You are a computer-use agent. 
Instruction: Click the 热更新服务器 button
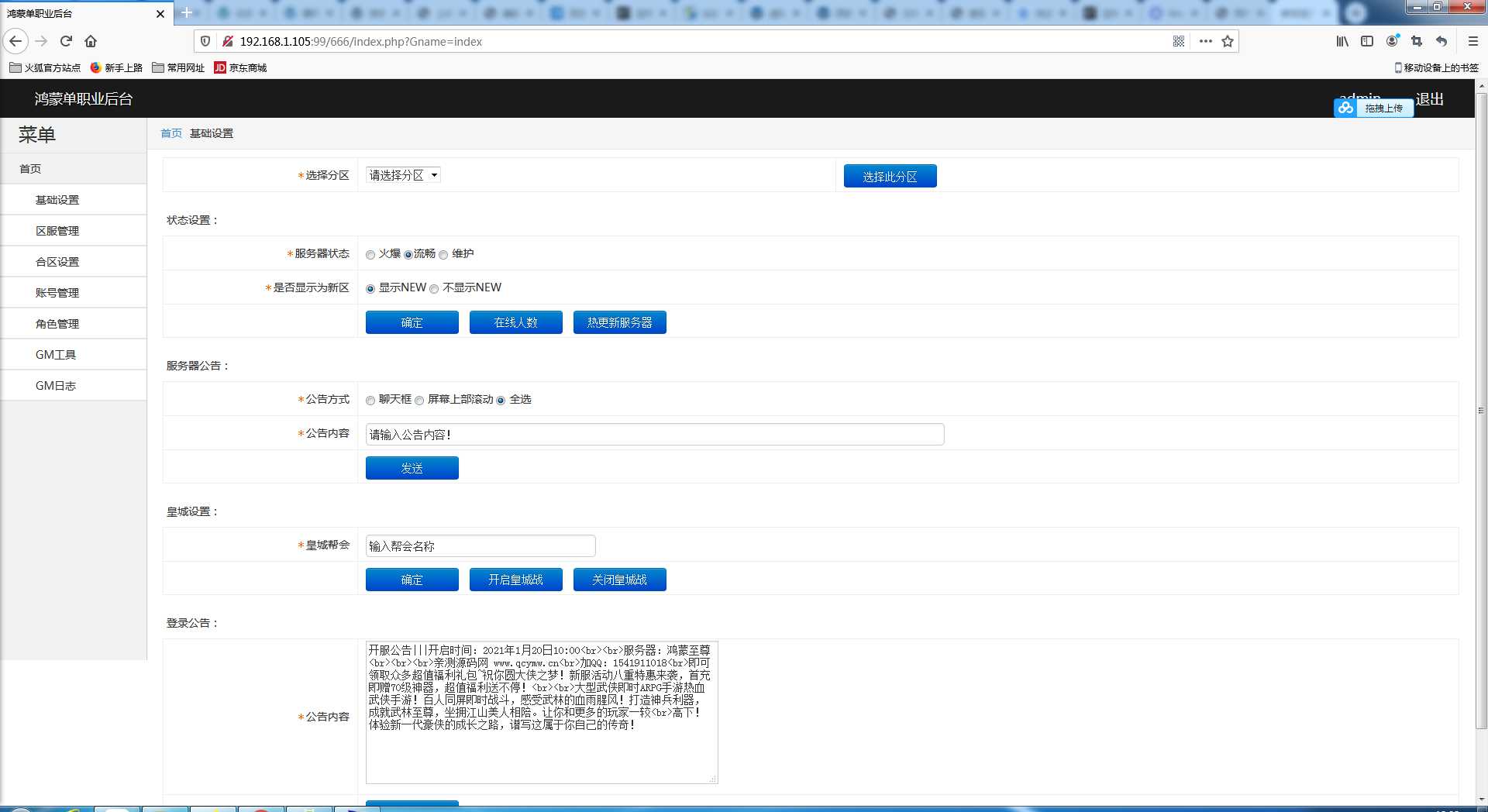tap(619, 322)
